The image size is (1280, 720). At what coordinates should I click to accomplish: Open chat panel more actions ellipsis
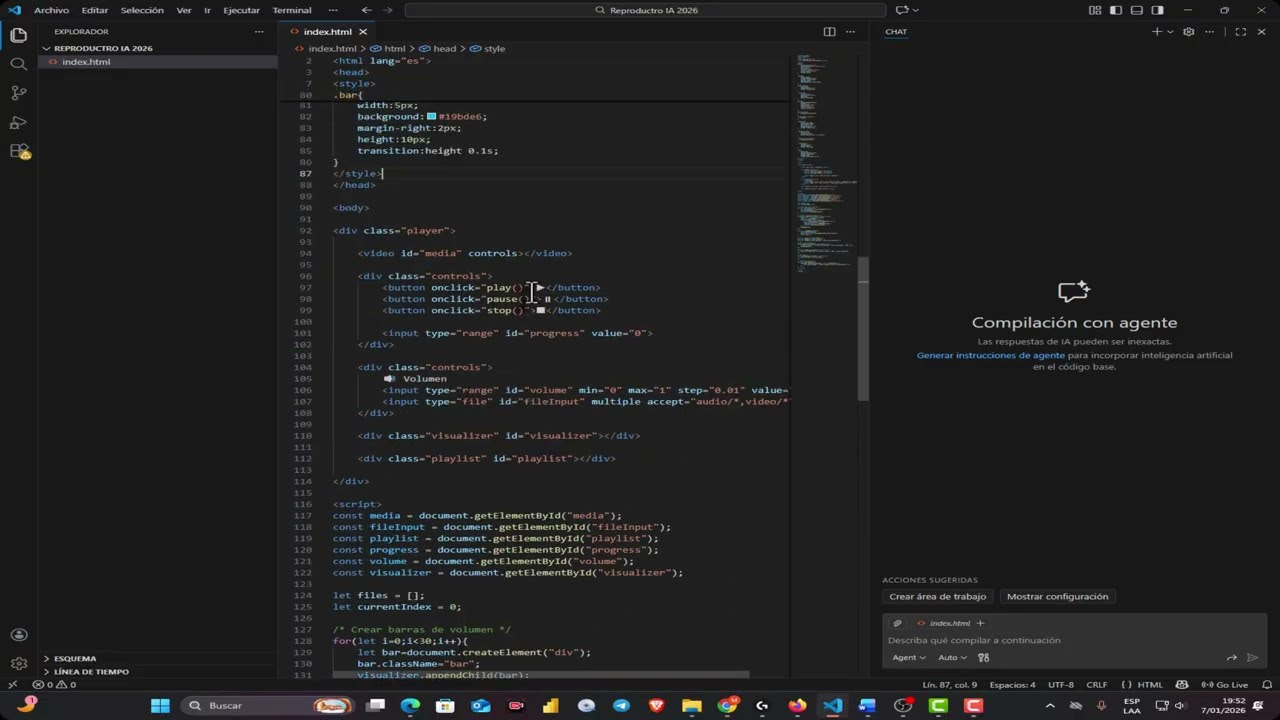[x=1210, y=32]
